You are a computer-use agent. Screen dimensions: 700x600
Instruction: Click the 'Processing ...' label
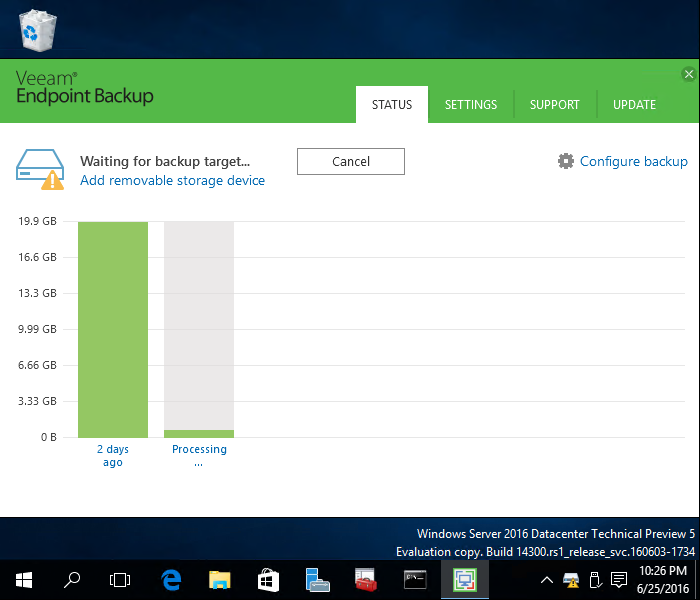pyautogui.click(x=199, y=455)
